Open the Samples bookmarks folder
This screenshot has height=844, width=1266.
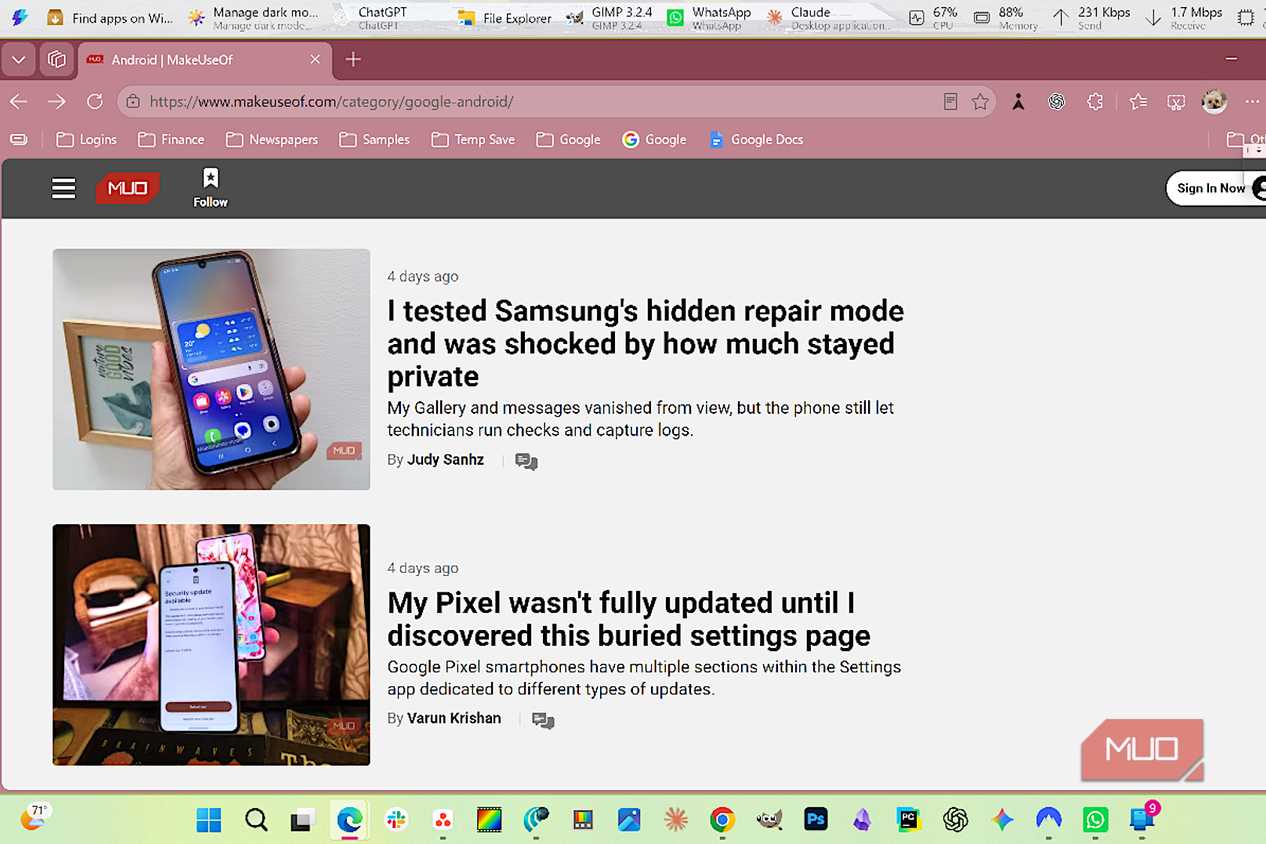point(375,140)
